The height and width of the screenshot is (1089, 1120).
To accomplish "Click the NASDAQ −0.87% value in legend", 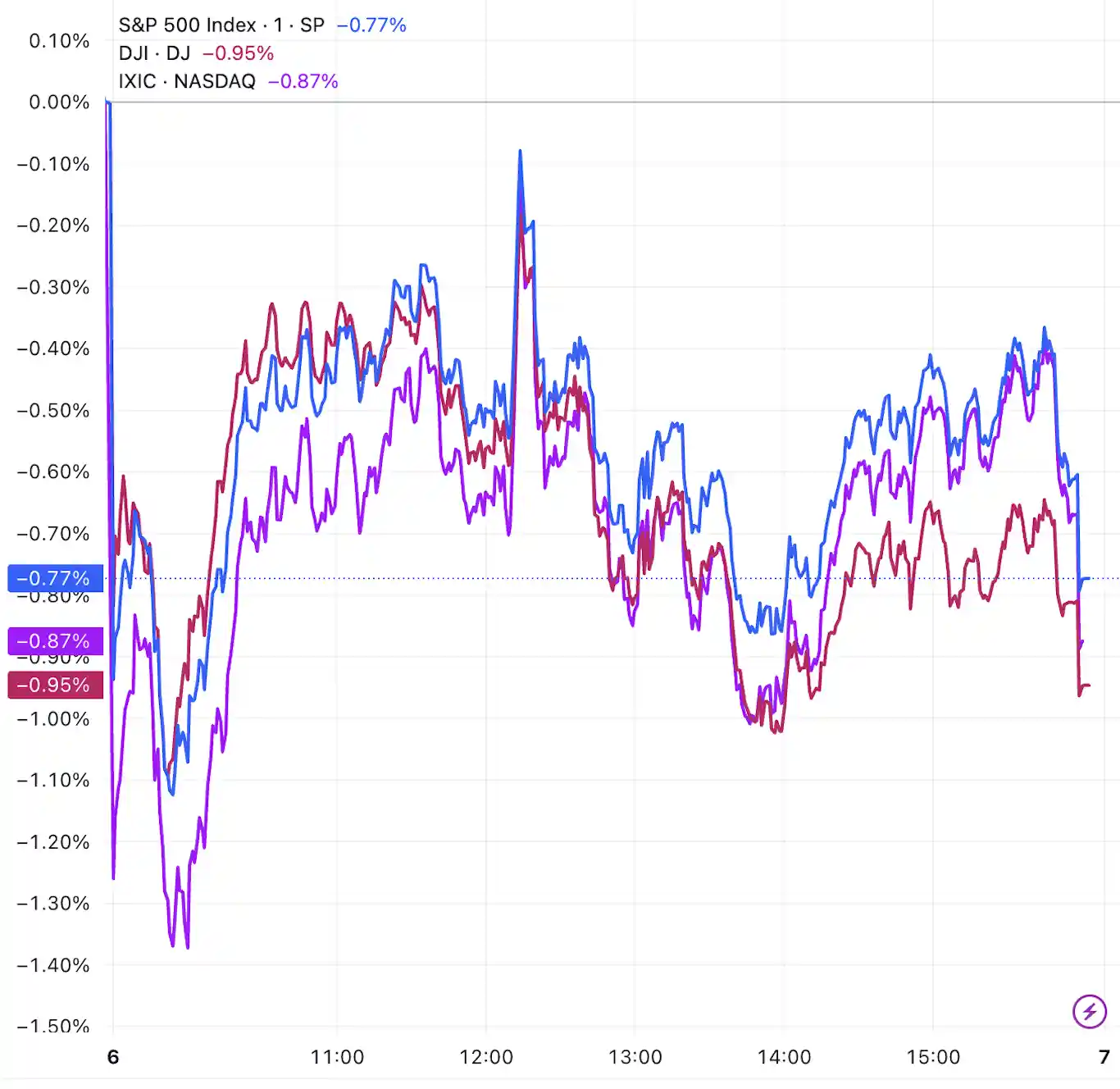I will click(303, 81).
